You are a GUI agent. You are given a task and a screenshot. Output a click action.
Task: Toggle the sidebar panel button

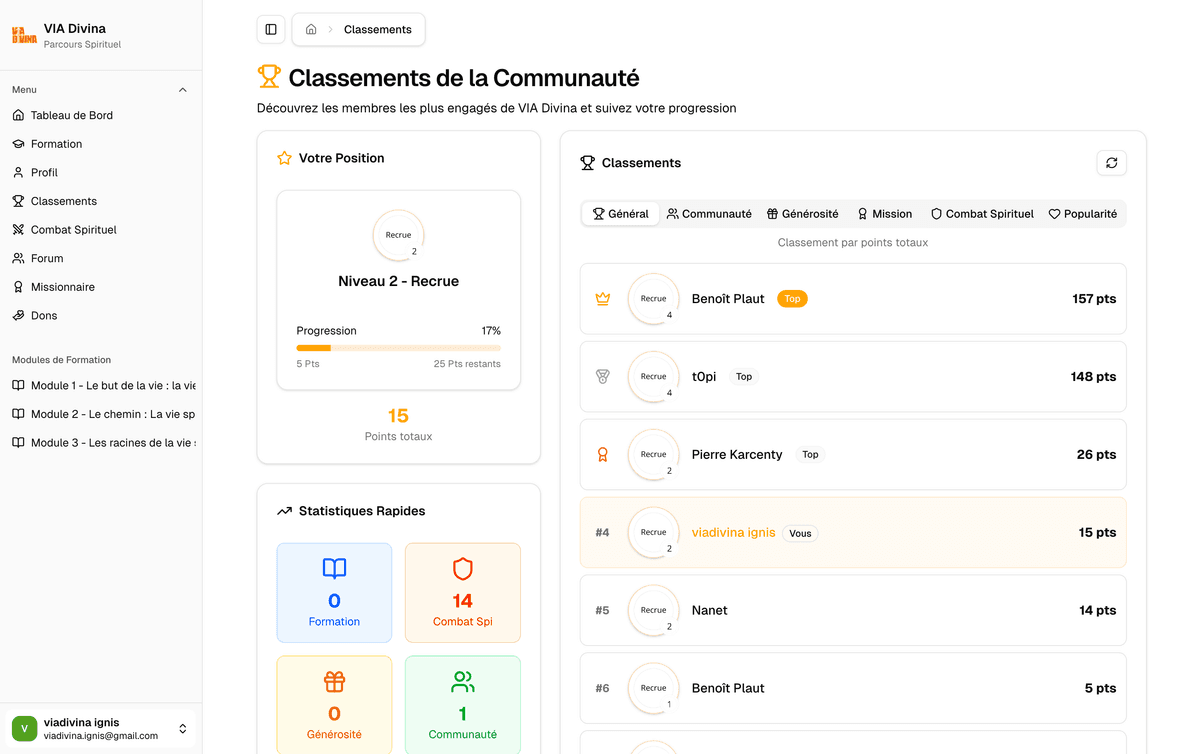[x=271, y=29]
